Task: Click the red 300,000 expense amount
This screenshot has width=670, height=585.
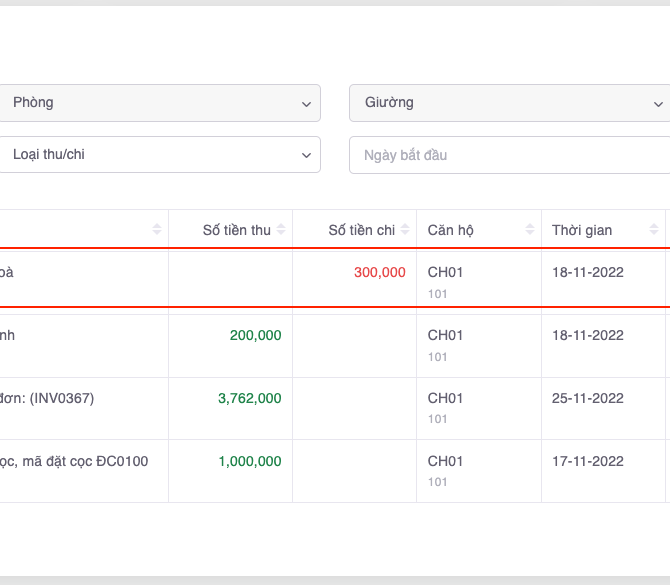Action: coord(379,272)
